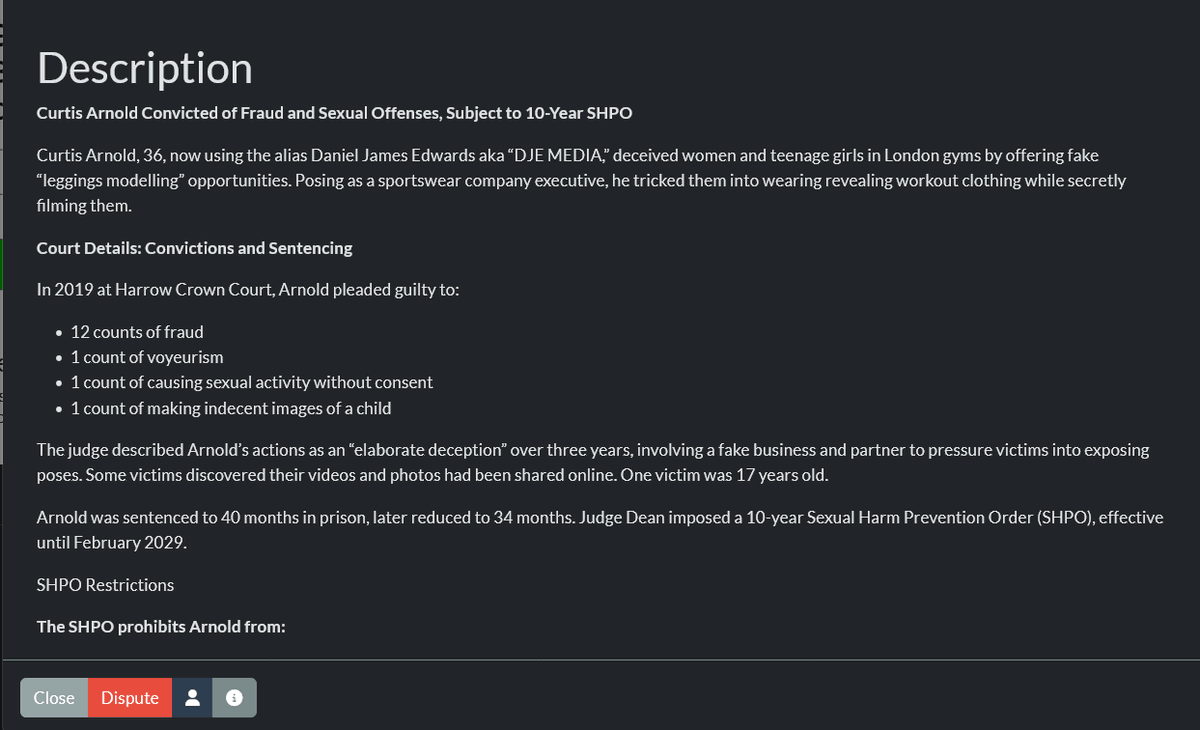1200x730 pixels.
Task: Click the making indecent images bullet item
Action: 230,408
